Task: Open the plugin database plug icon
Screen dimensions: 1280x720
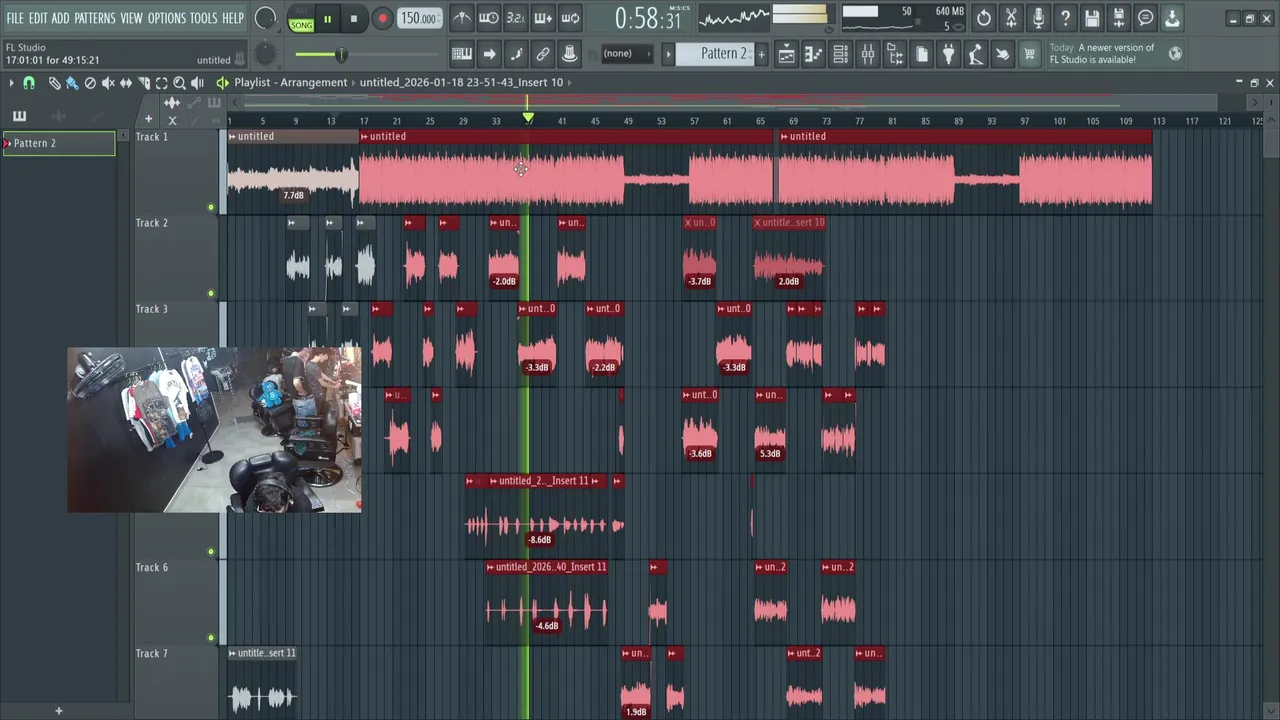Action: [949, 54]
